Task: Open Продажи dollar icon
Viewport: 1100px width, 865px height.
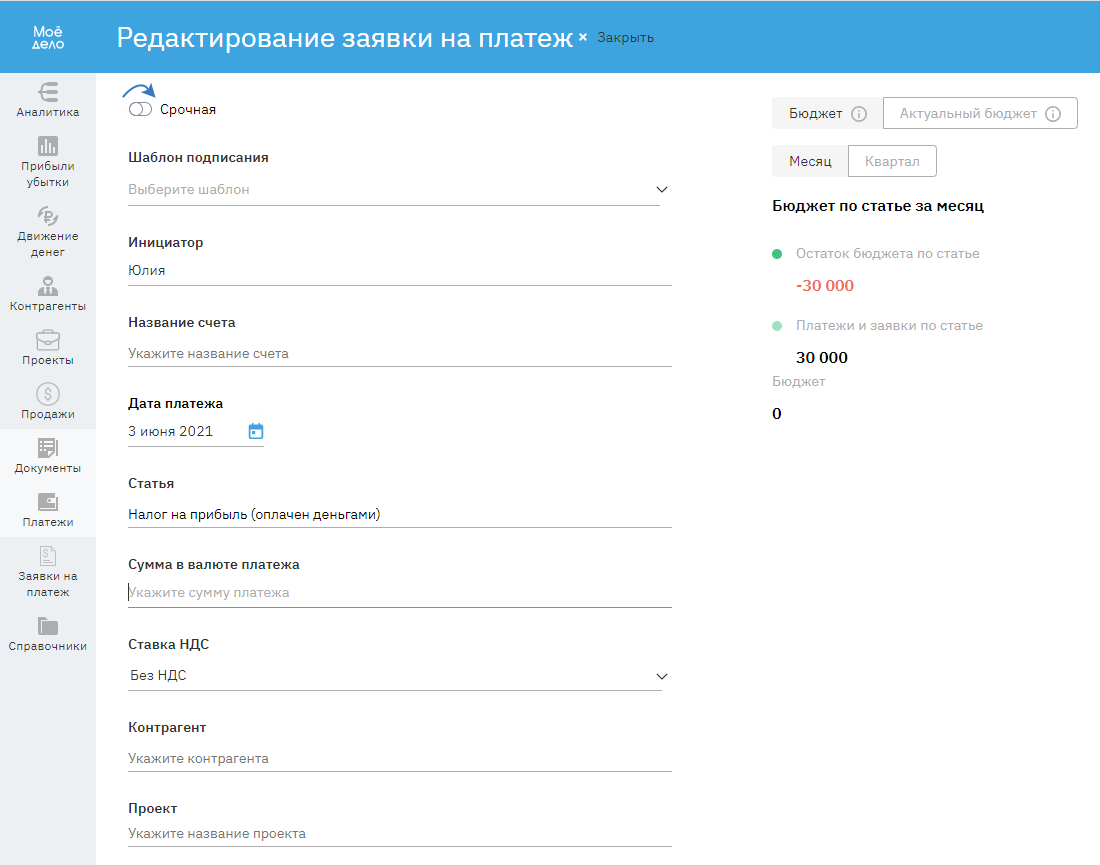Action: pos(47,394)
